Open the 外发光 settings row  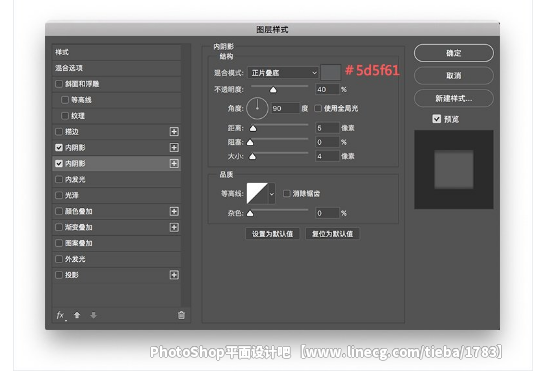116,259
